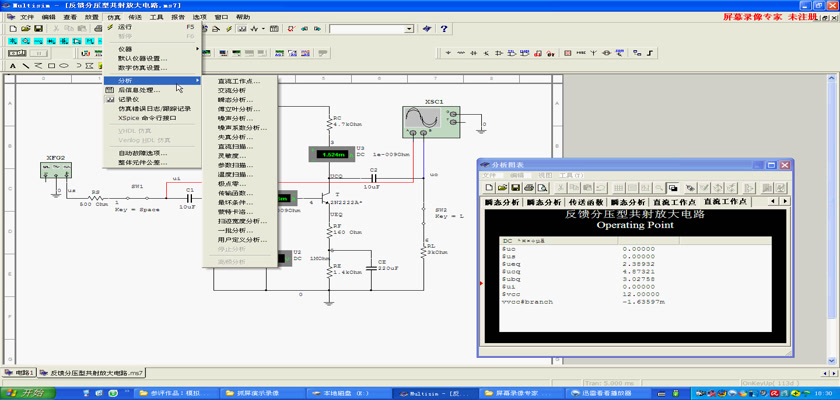The image size is (840, 400).
Task: Select the rectangle drawing tool
Action: coord(51,66)
